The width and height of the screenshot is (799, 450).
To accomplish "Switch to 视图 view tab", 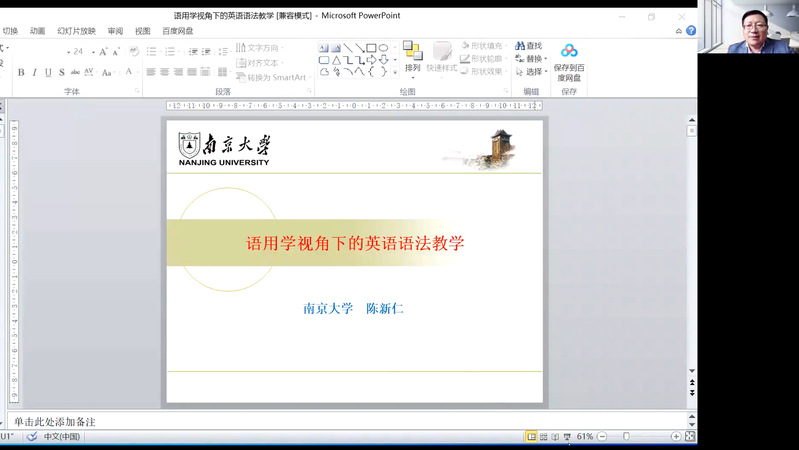I will [143, 31].
